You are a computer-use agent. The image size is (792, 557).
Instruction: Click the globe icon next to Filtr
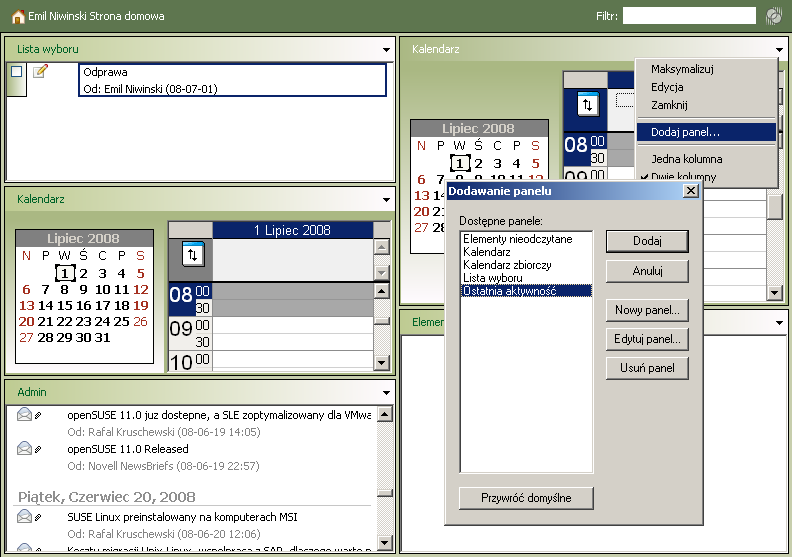pyautogui.click(x=773, y=16)
